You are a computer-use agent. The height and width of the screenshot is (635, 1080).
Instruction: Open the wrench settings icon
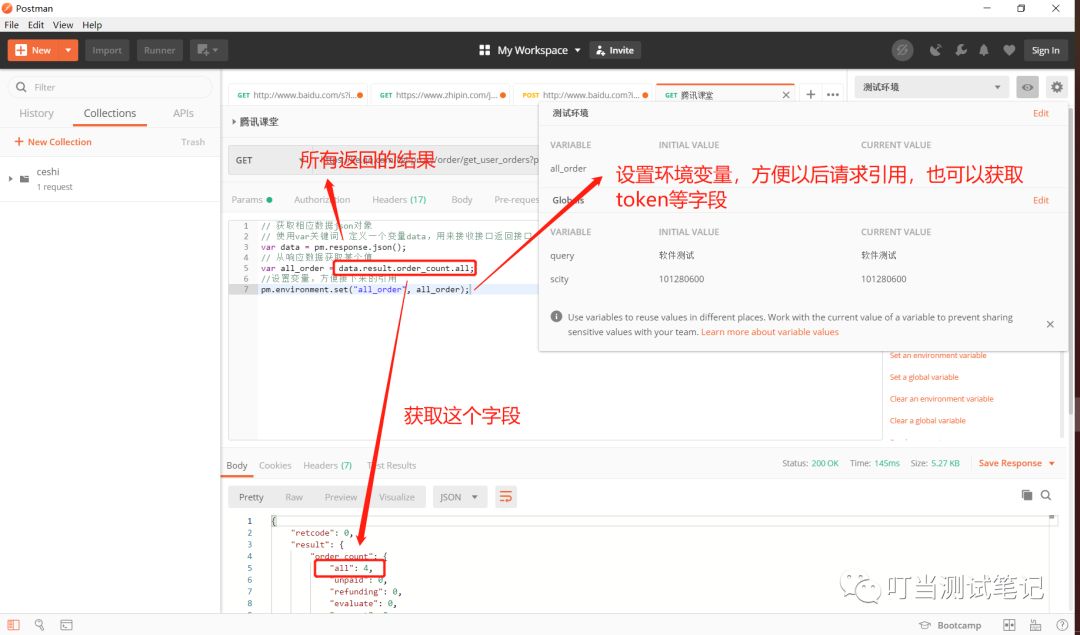[x=960, y=50]
